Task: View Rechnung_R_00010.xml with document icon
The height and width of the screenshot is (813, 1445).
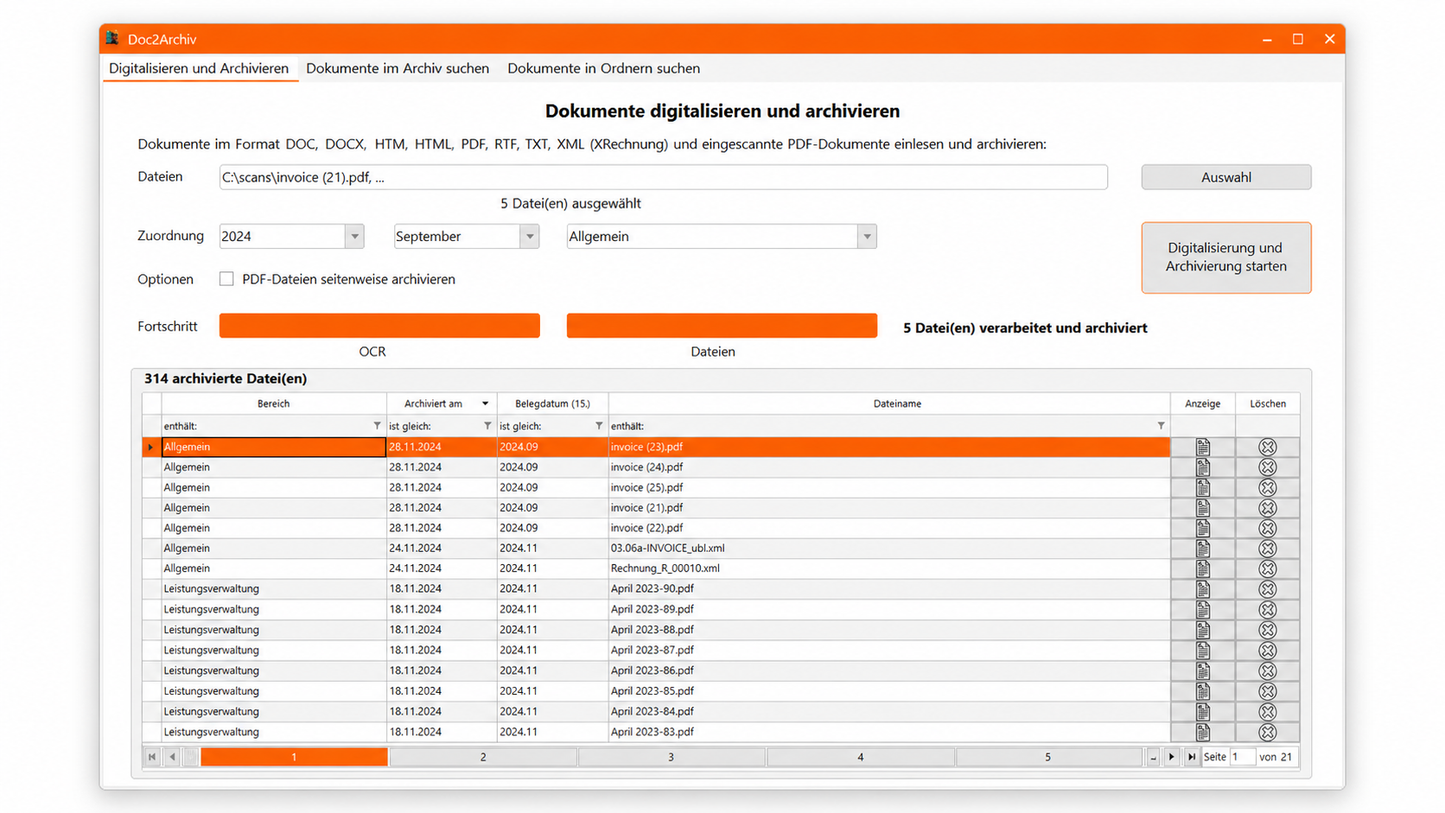Action: pos(1202,569)
